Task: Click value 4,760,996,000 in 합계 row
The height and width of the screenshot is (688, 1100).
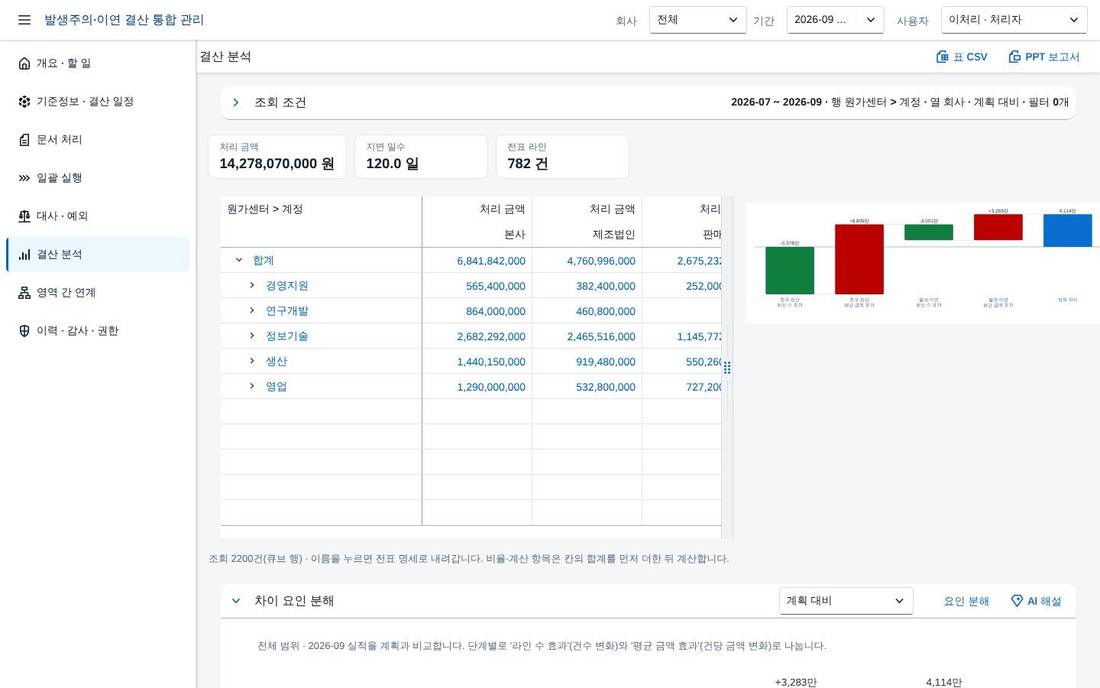Action: [x=601, y=261]
